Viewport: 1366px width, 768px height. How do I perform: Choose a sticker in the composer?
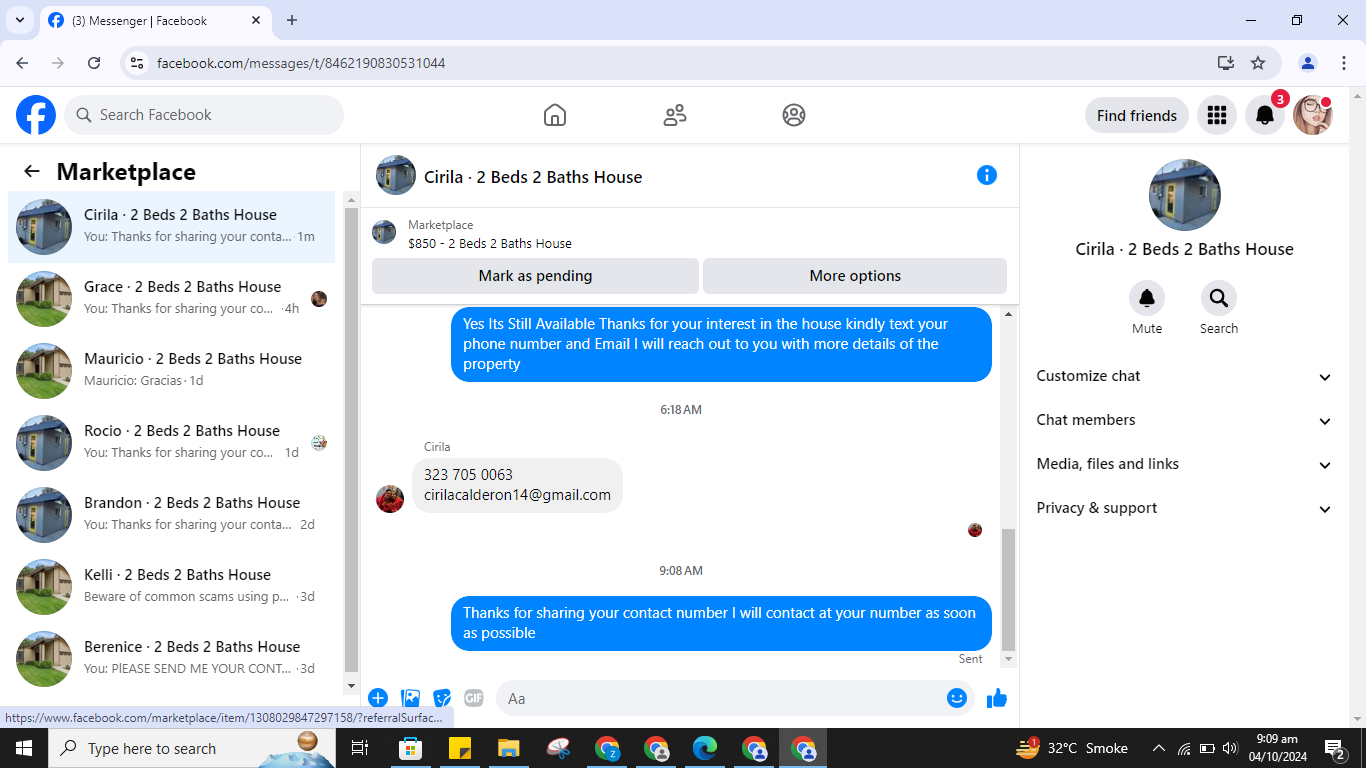pyautogui.click(x=442, y=698)
